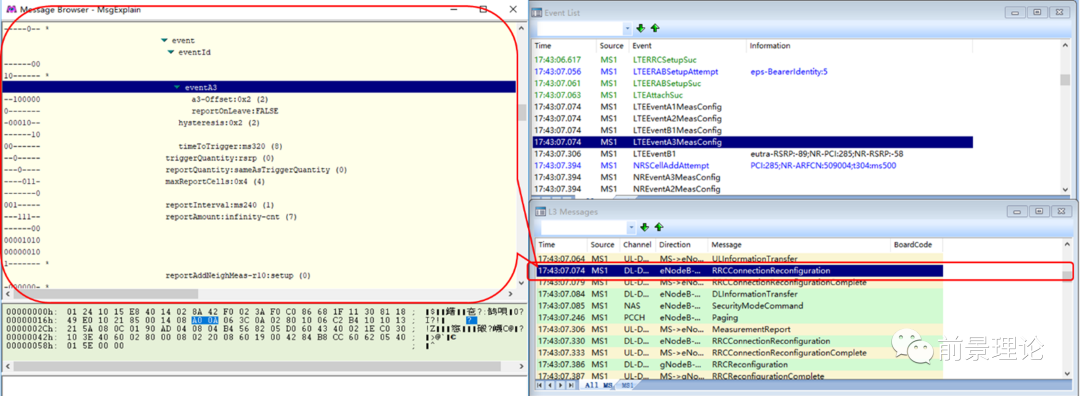Click the Event List search-up green arrow
1080x396 pixels.
(x=654, y=28)
